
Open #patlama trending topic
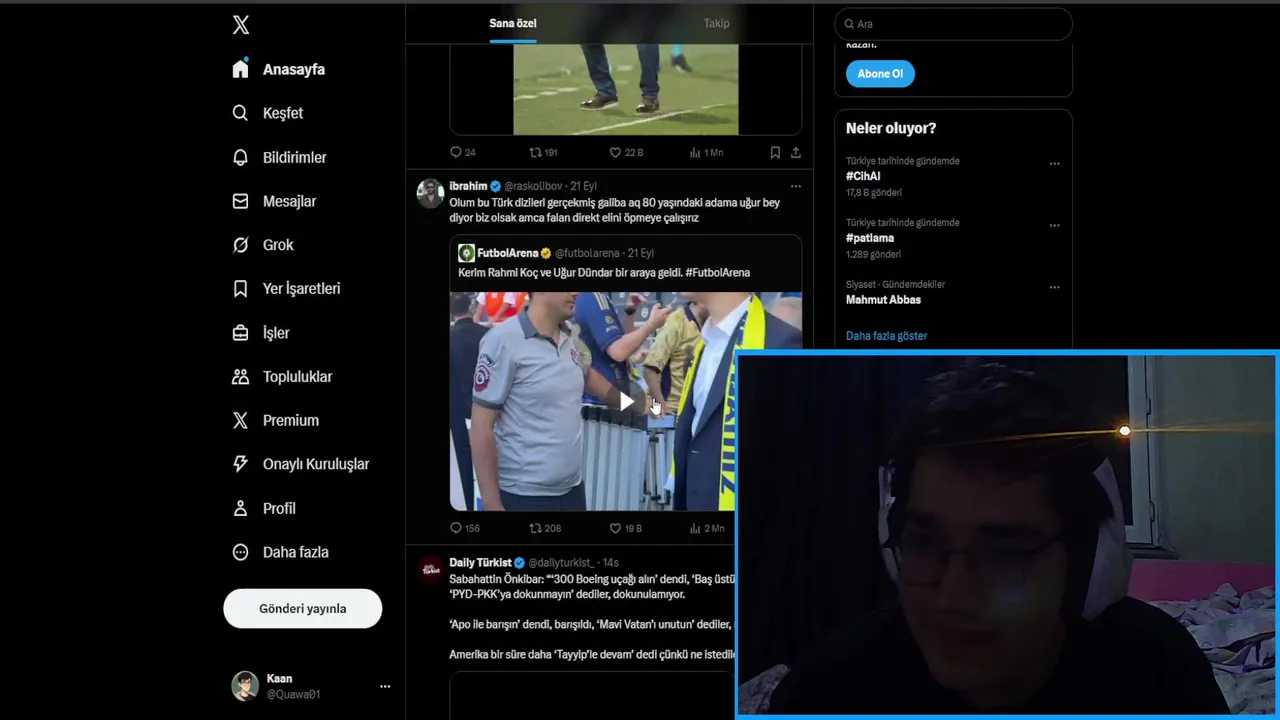(x=870, y=238)
